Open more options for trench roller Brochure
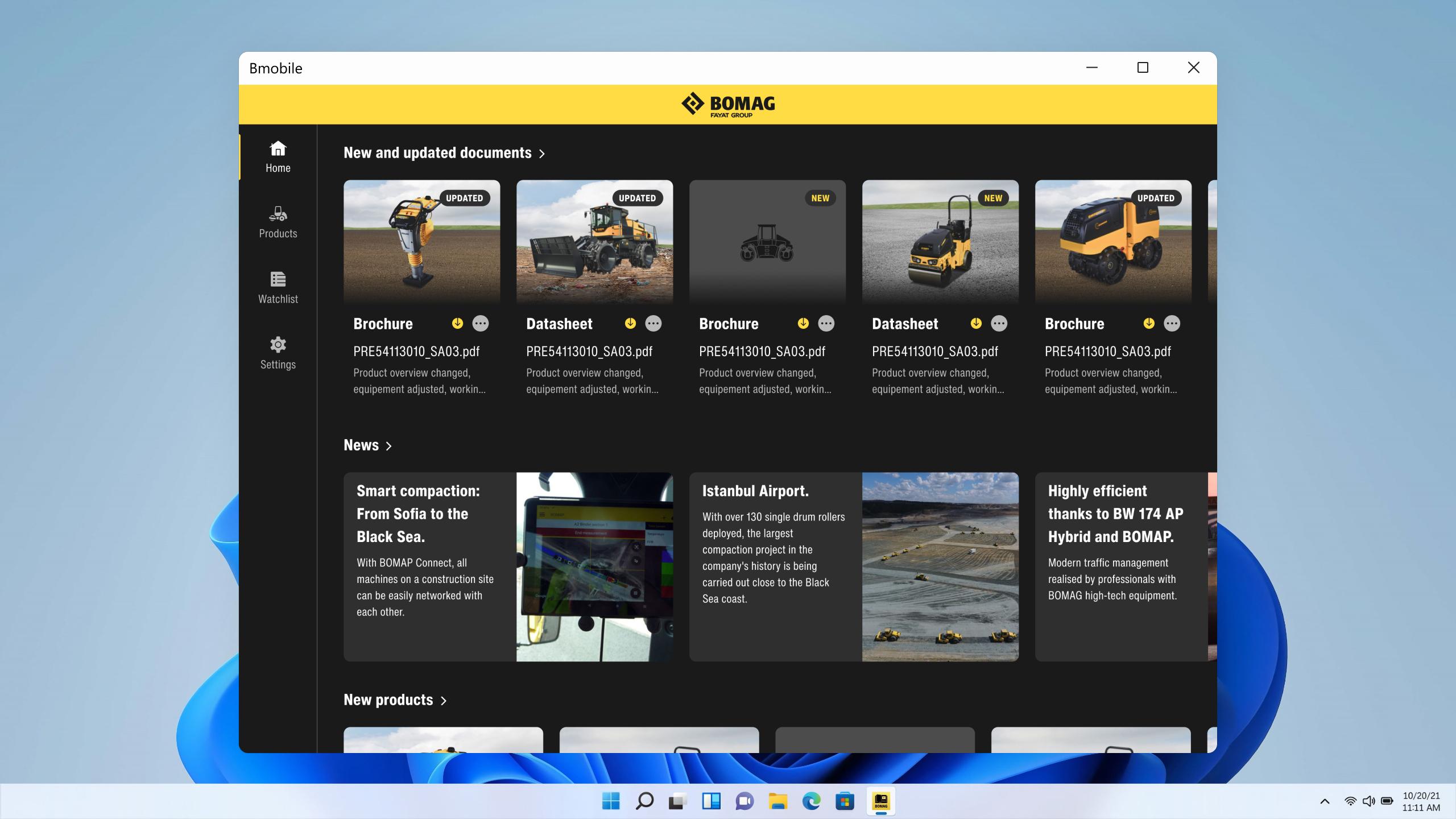The width and height of the screenshot is (1456, 819). click(1172, 324)
